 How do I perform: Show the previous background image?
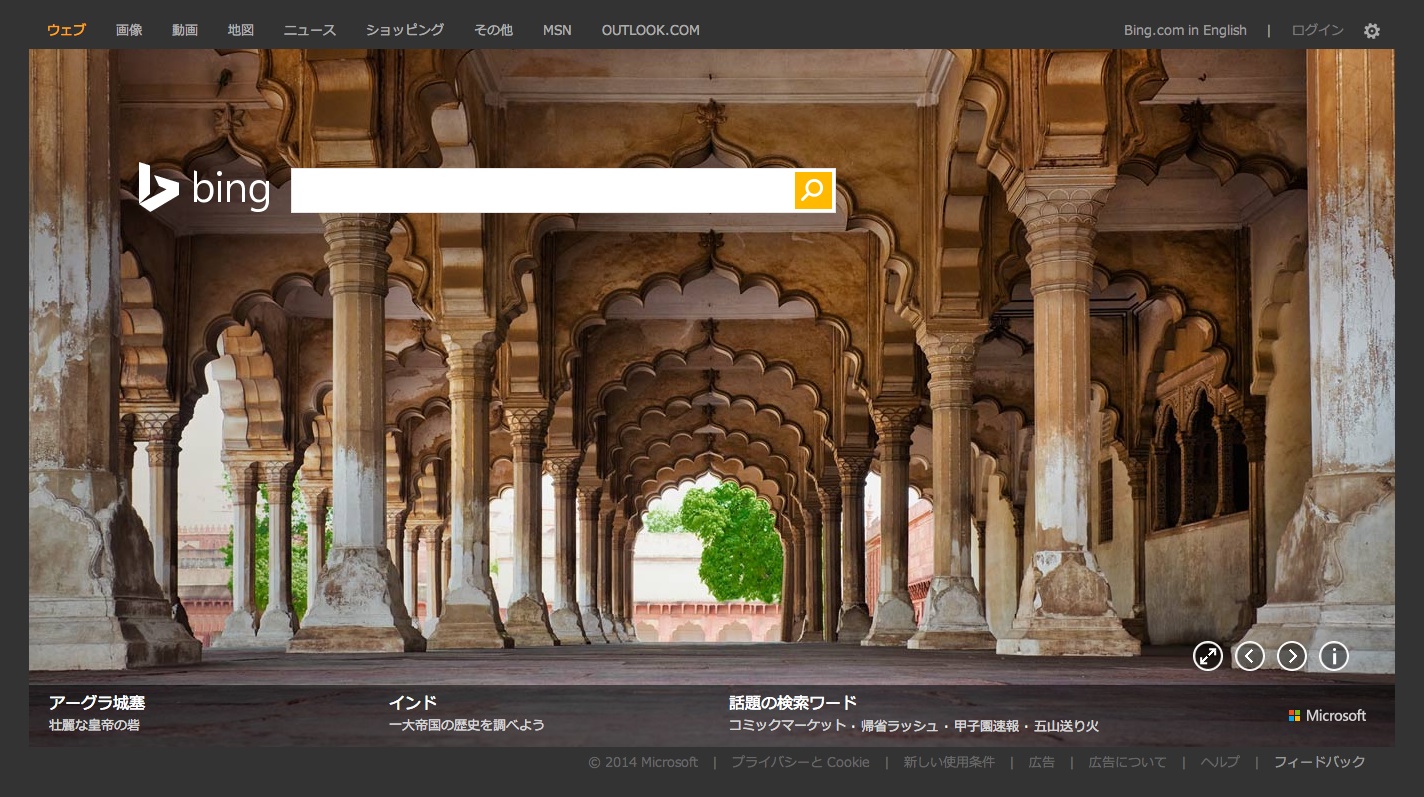click(x=1250, y=656)
